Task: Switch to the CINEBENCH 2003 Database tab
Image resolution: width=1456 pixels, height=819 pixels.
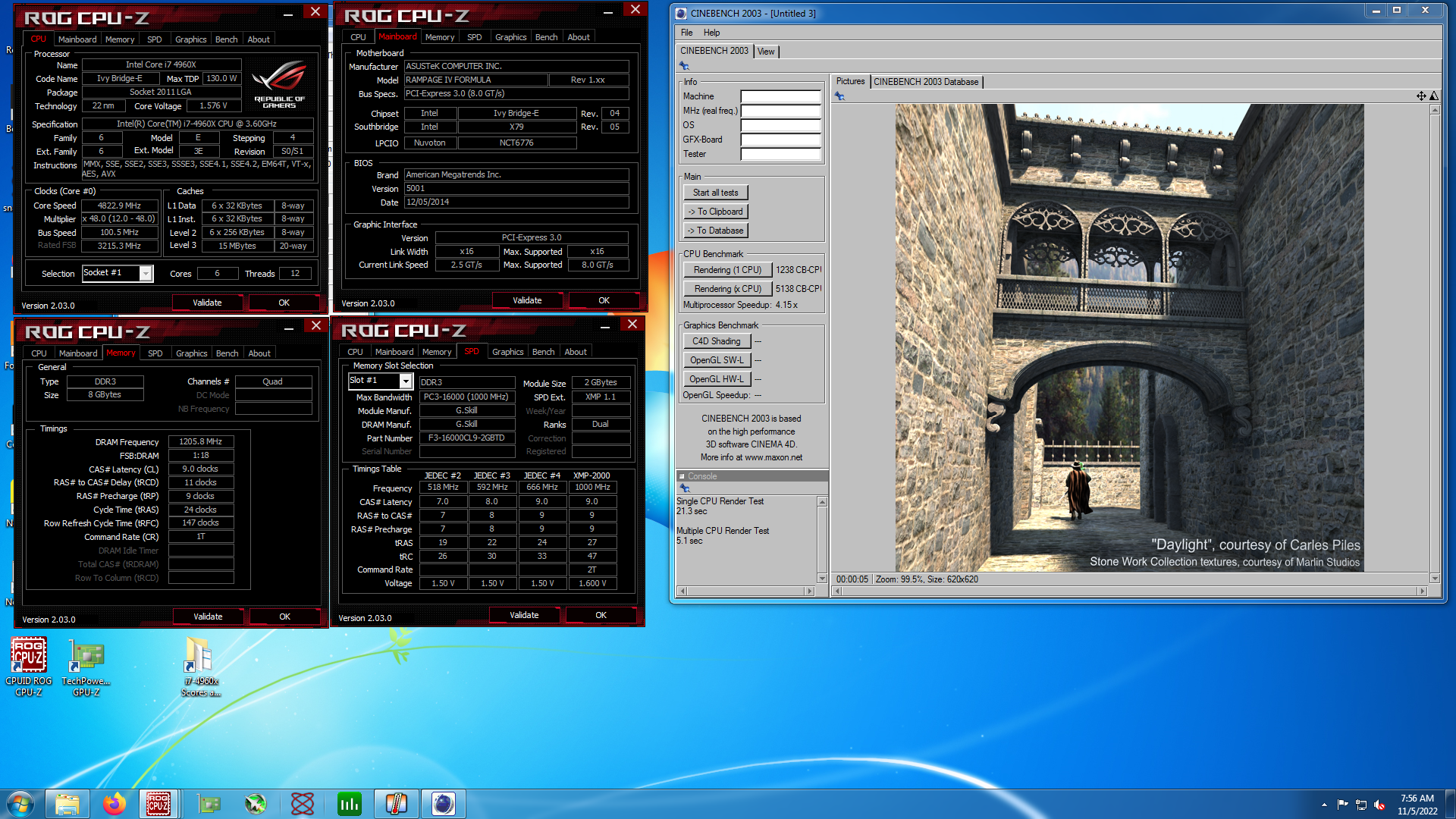Action: pos(926,82)
